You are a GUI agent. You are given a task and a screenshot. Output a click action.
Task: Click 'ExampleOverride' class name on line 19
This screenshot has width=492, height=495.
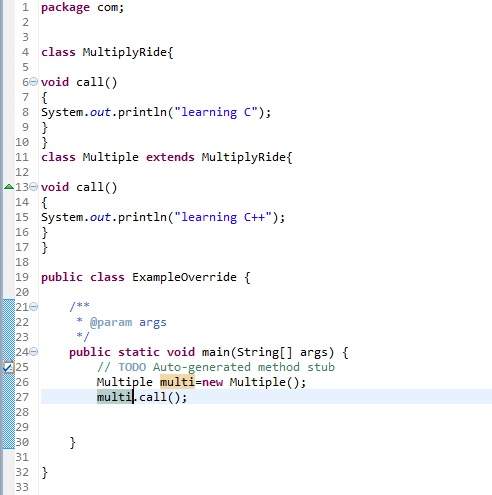pos(184,277)
